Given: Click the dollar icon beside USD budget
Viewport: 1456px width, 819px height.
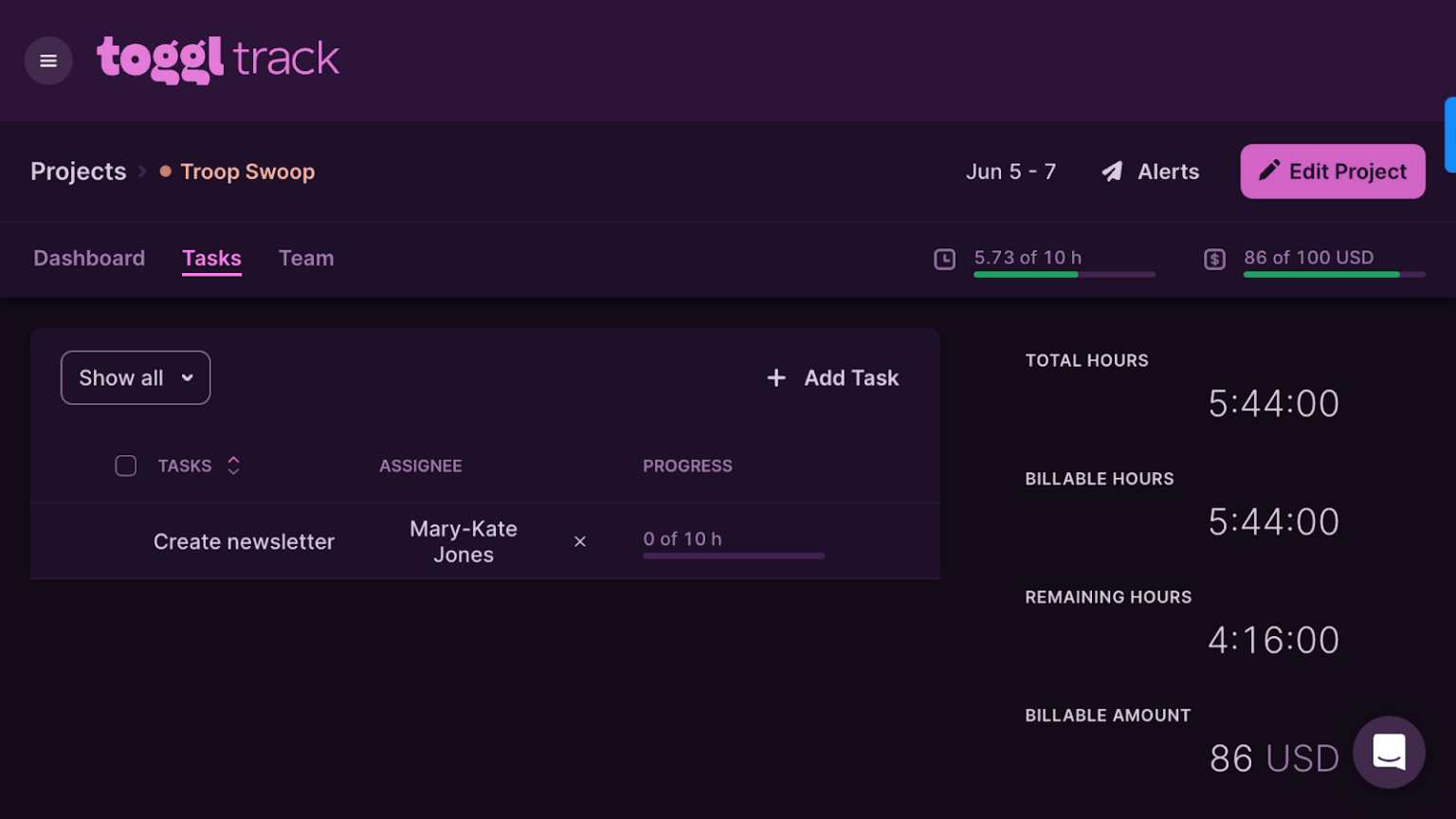Looking at the screenshot, I should click(x=1214, y=259).
